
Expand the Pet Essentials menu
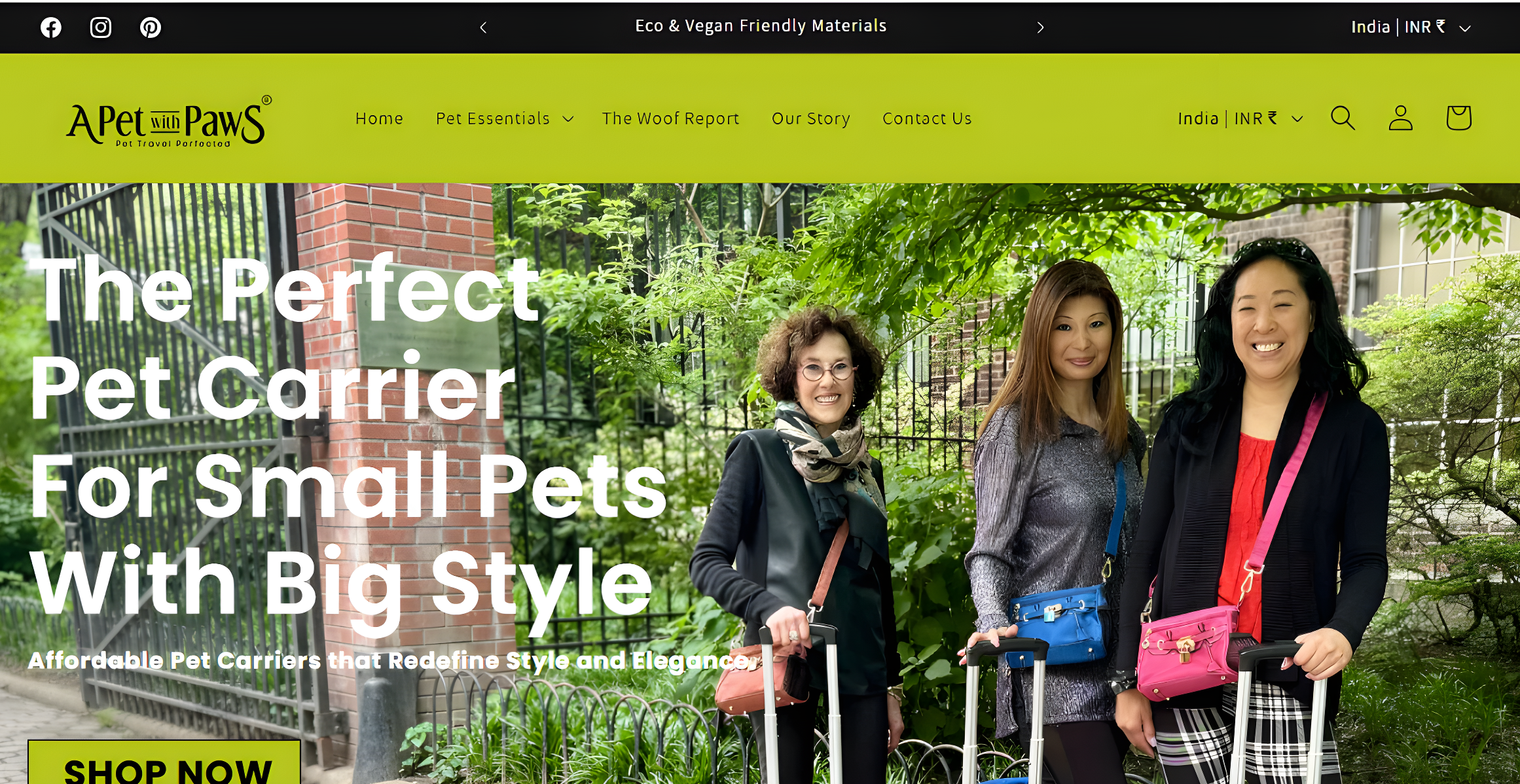[x=505, y=118]
